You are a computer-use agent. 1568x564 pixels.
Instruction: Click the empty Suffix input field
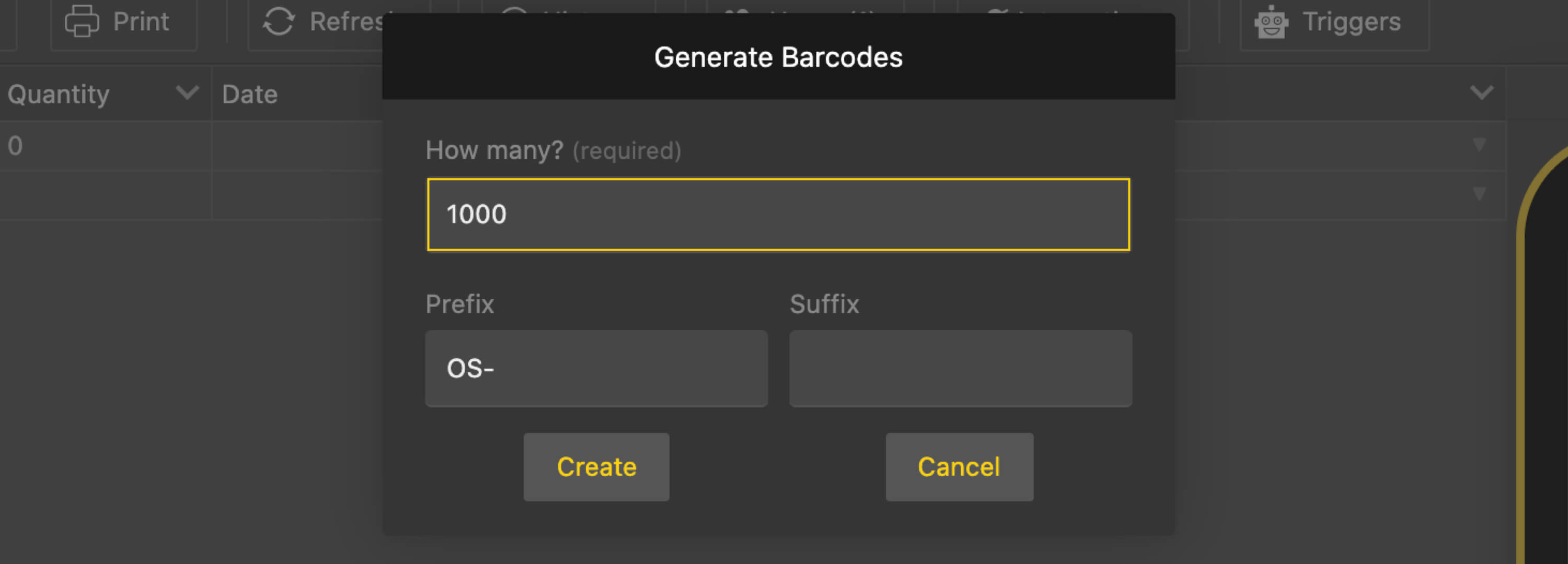[x=960, y=368]
